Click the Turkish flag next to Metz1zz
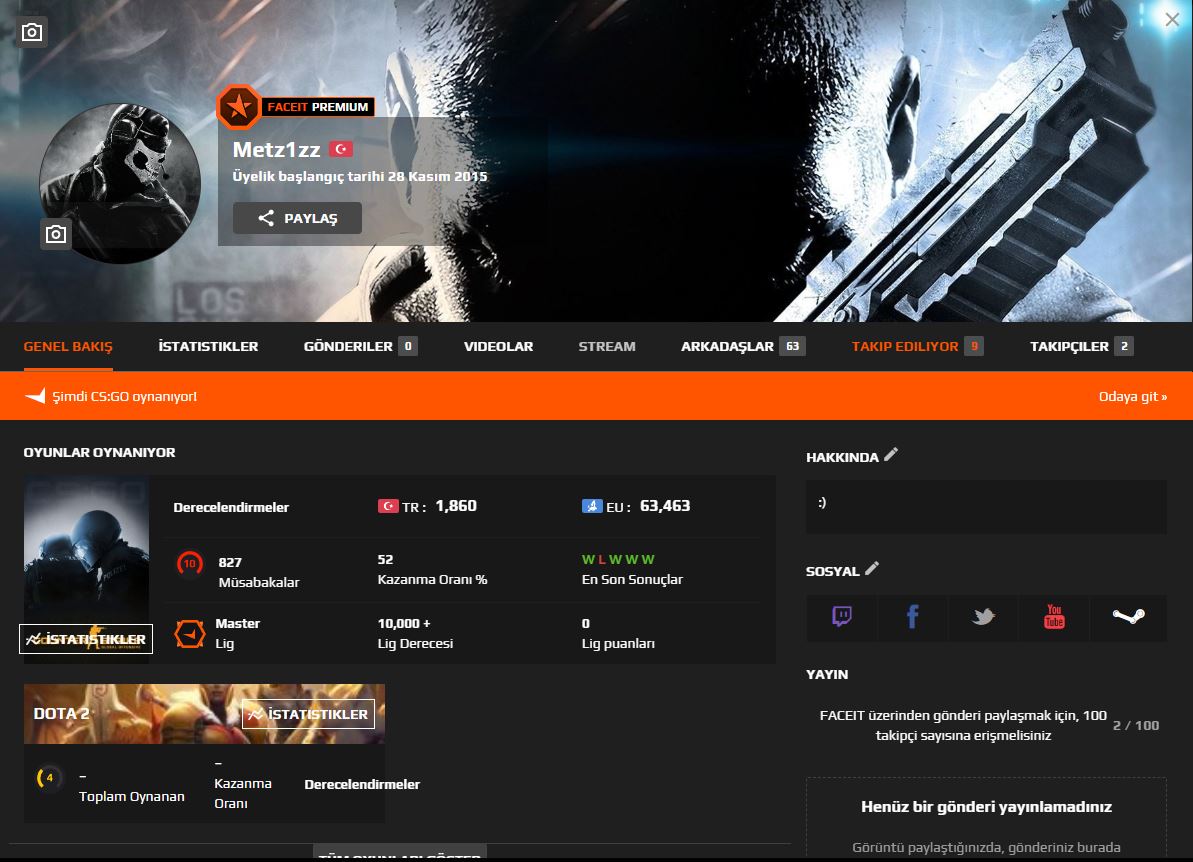Image resolution: width=1193 pixels, height=862 pixels. [341, 149]
